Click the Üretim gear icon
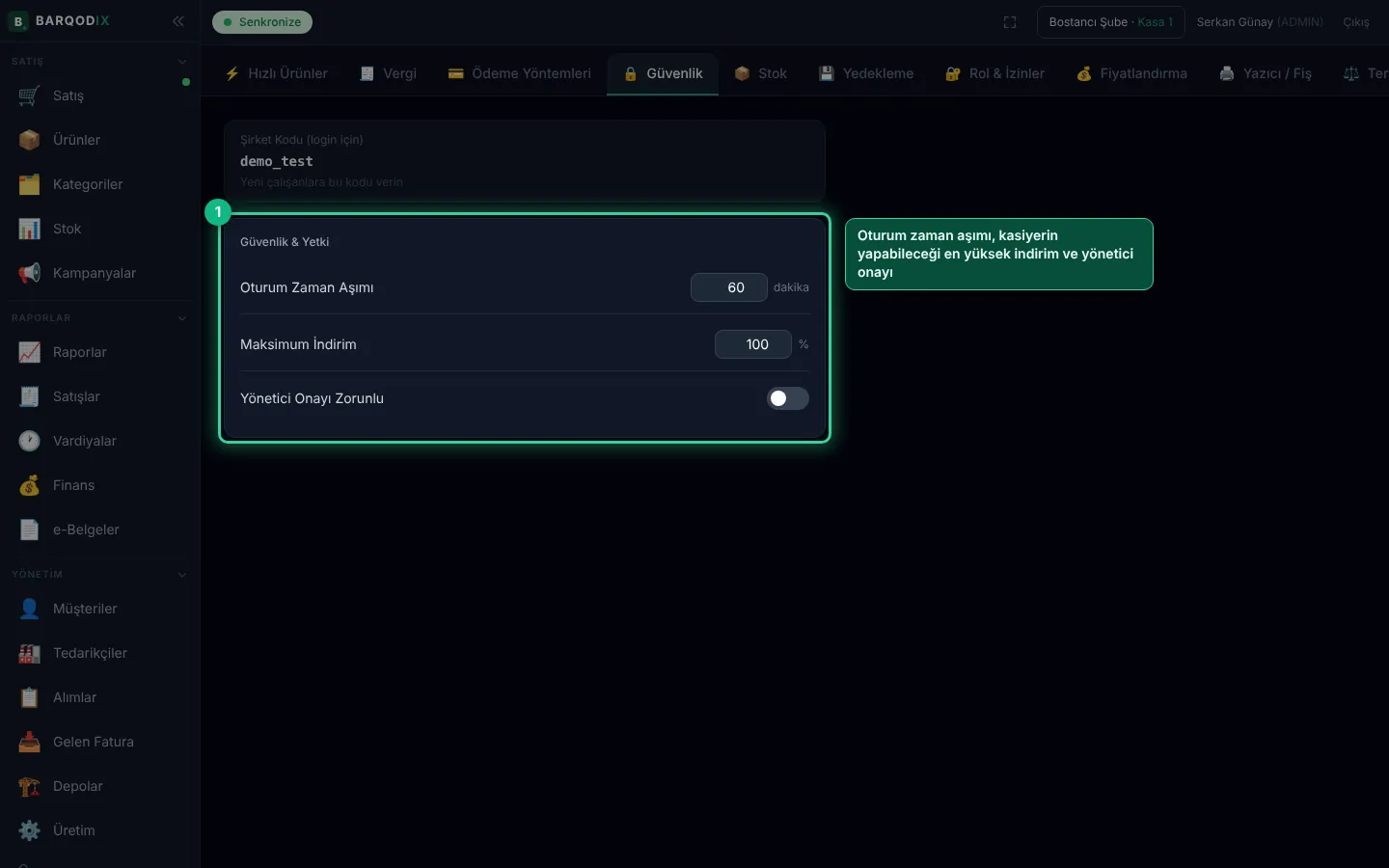Image resolution: width=1389 pixels, height=868 pixels. 30,830
